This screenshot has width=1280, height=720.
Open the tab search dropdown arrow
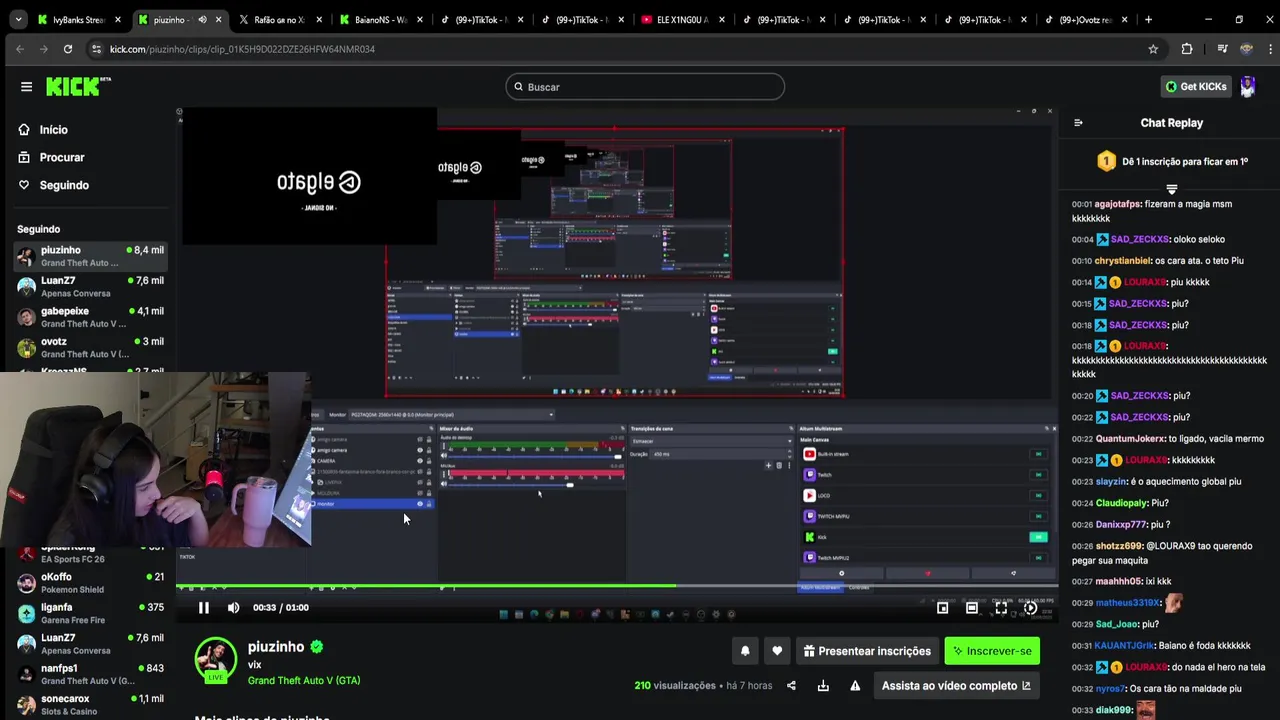pos(17,19)
